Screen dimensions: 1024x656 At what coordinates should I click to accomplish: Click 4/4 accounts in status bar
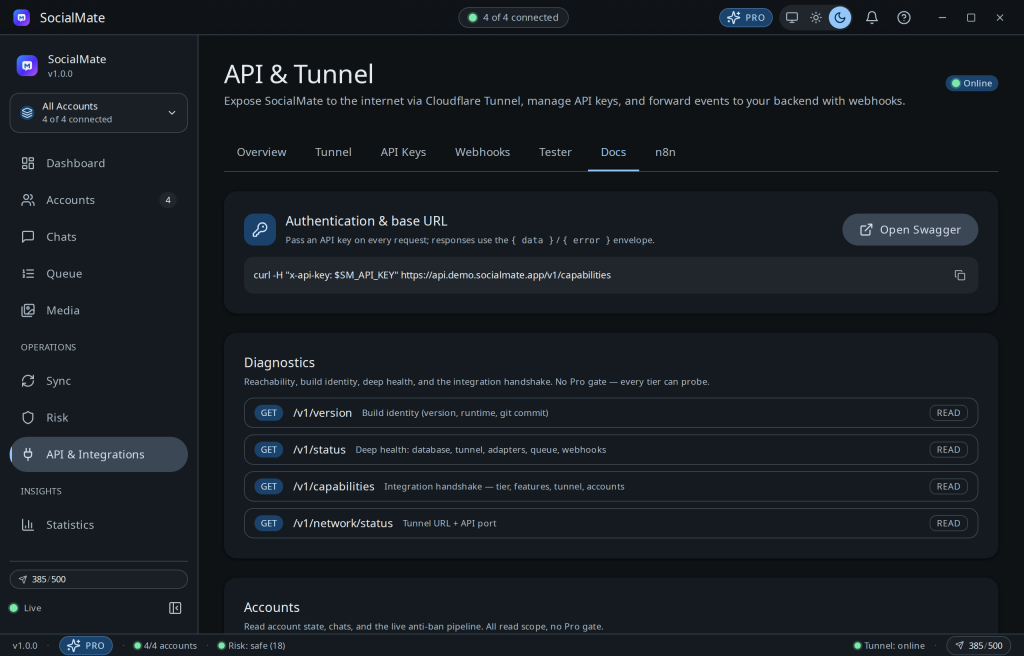point(165,646)
